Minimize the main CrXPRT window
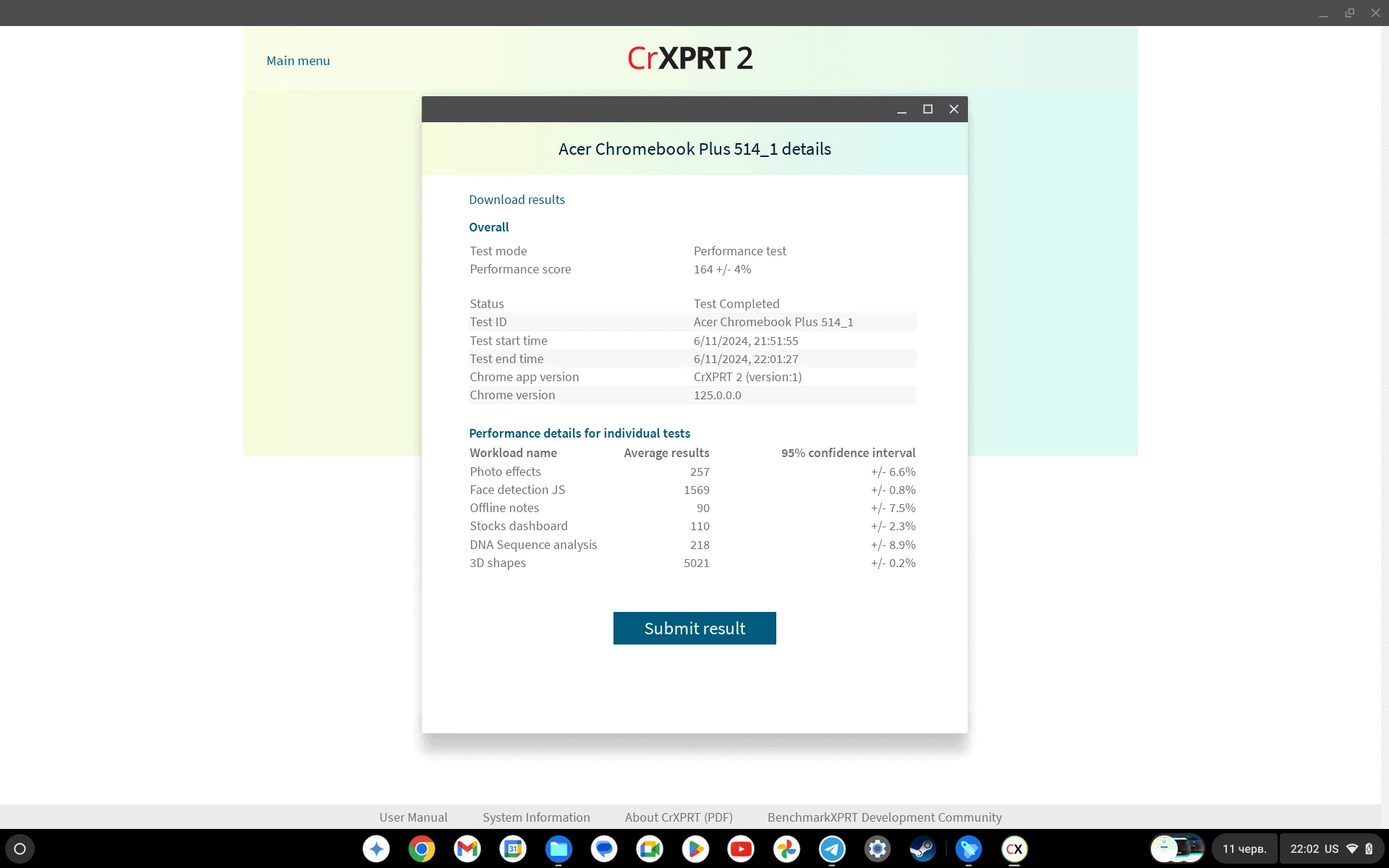1389x868 pixels. point(1323,13)
